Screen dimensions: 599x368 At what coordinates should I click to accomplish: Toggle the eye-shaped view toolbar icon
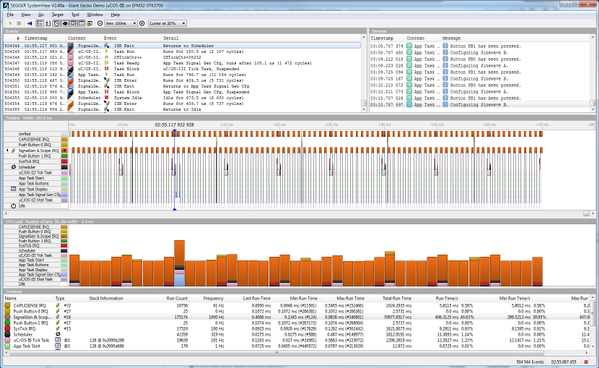65,23
